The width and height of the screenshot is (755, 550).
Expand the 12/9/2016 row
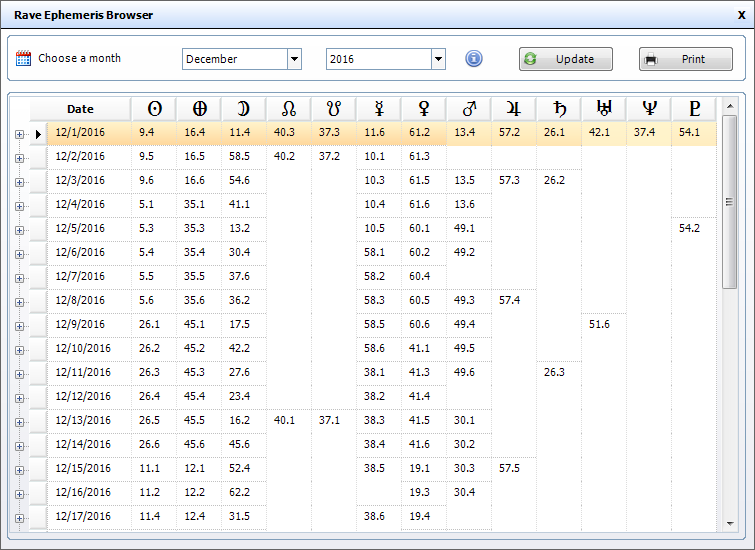click(19, 327)
